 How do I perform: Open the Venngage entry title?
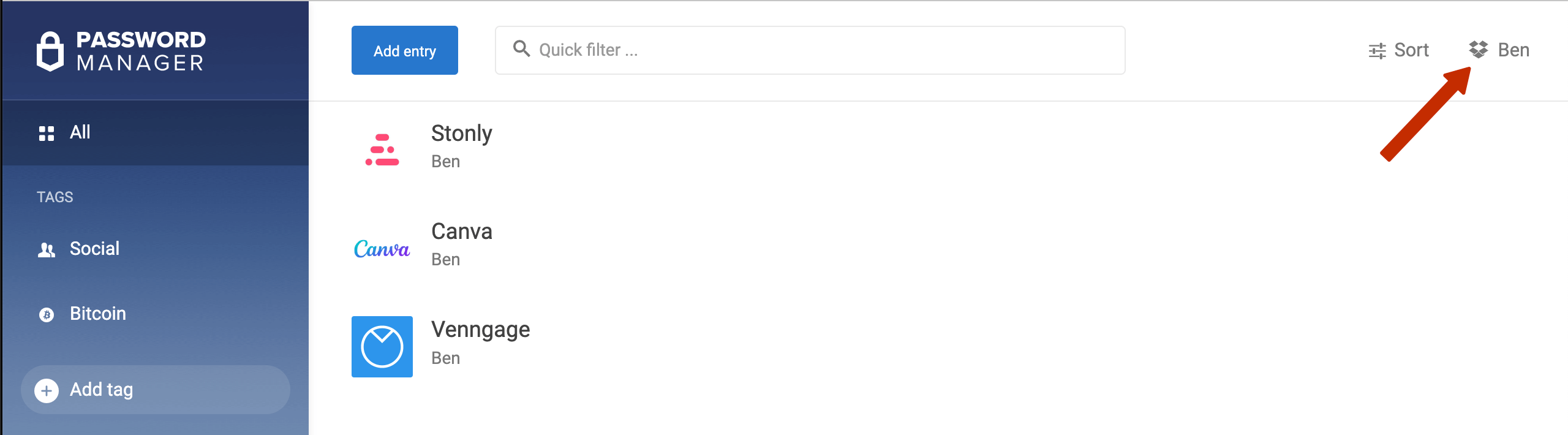coord(481,330)
